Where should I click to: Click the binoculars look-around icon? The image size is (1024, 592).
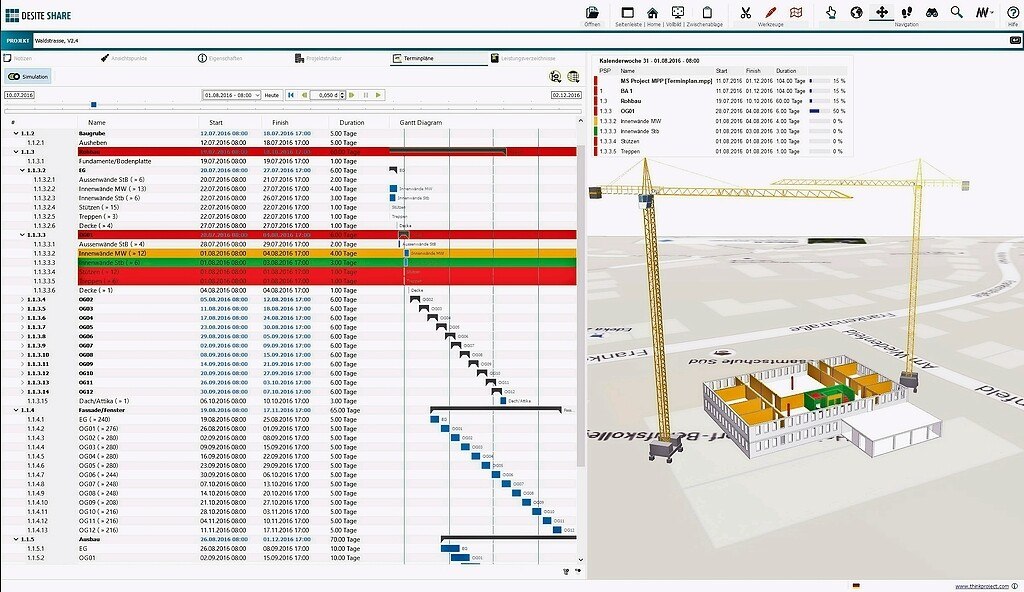pyautogui.click(x=932, y=12)
